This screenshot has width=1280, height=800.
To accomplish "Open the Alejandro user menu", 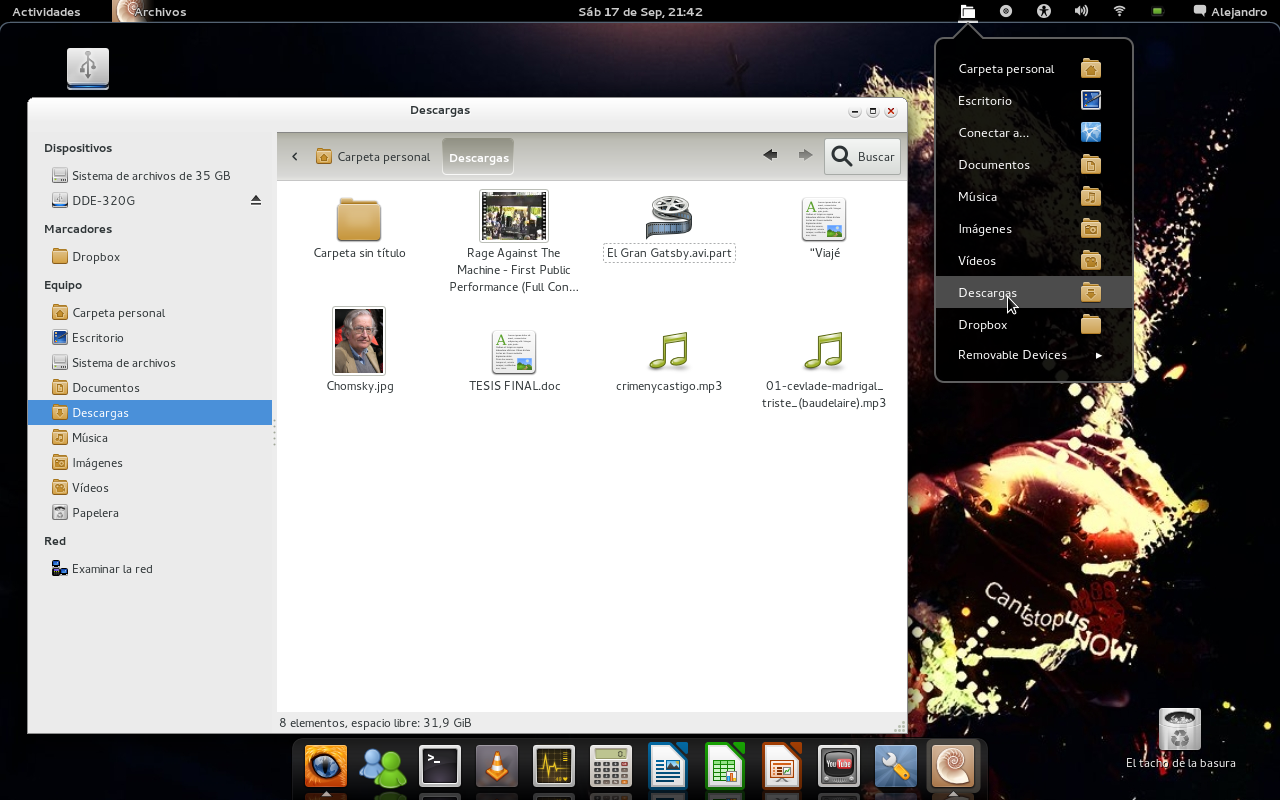I will 1230,12.
